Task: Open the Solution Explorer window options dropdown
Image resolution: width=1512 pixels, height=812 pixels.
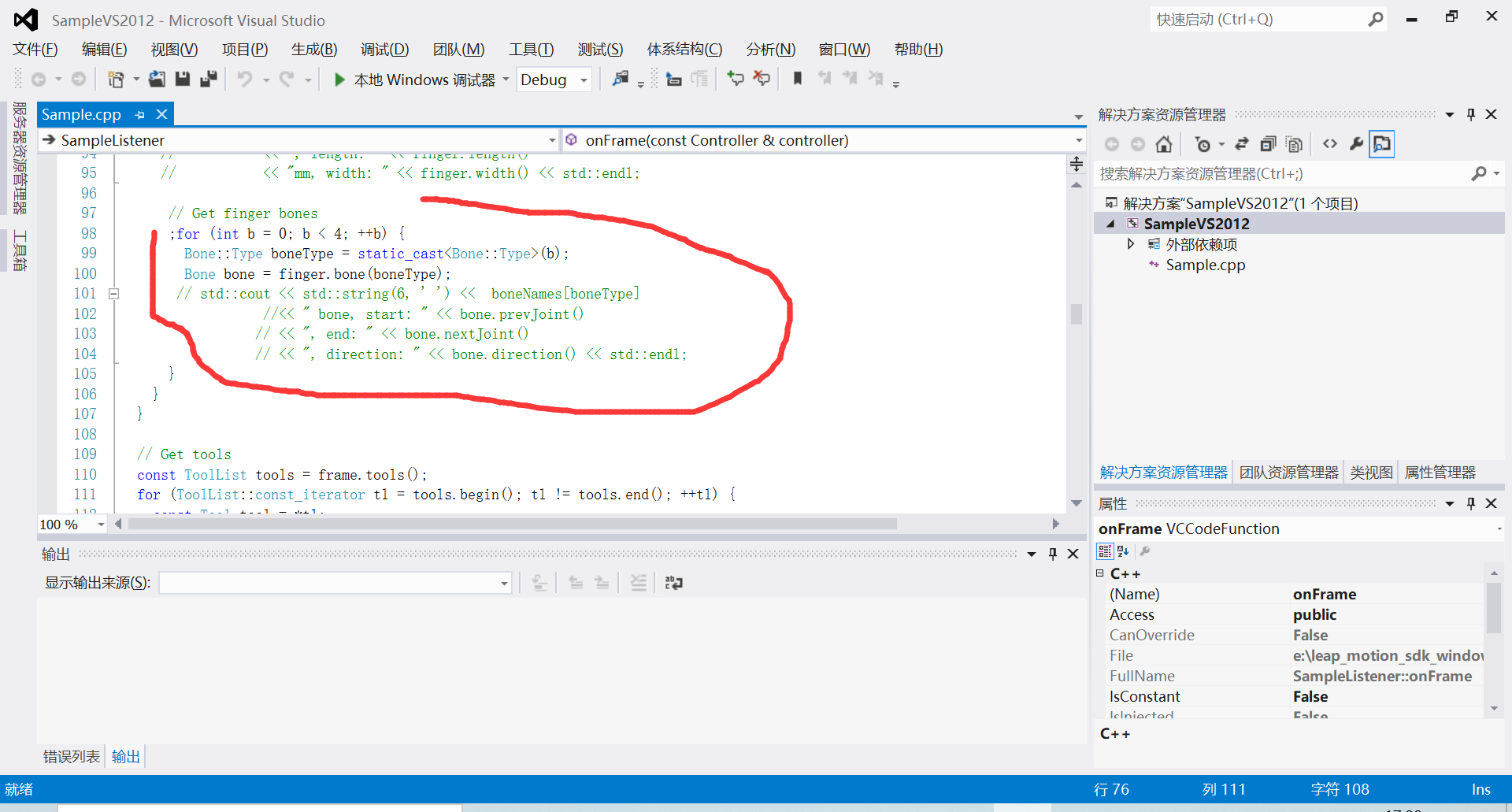Action: coord(1450,114)
